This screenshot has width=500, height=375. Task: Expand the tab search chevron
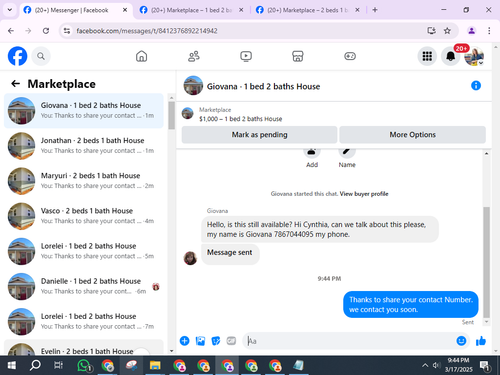pyautogui.click(x=10, y=10)
